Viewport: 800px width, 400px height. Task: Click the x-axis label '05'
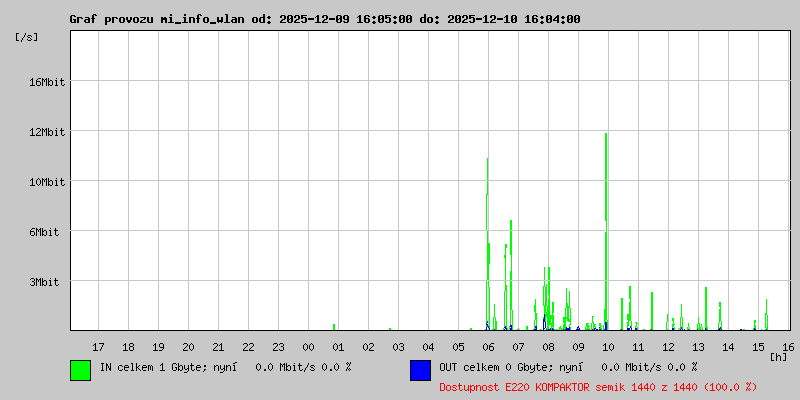click(x=458, y=347)
